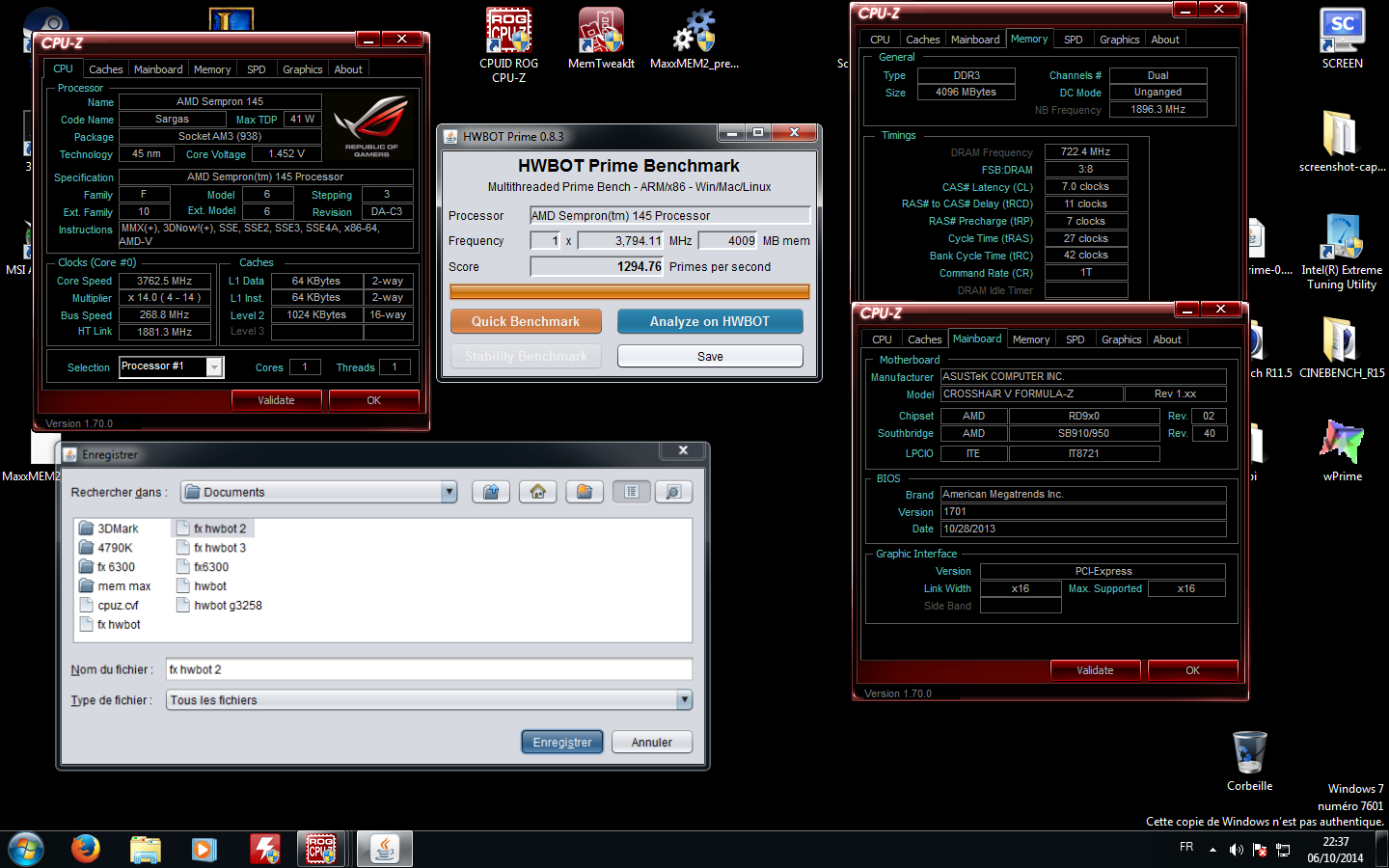
Task: Open Memory tab in left CPU-Z window
Action: tap(212, 69)
